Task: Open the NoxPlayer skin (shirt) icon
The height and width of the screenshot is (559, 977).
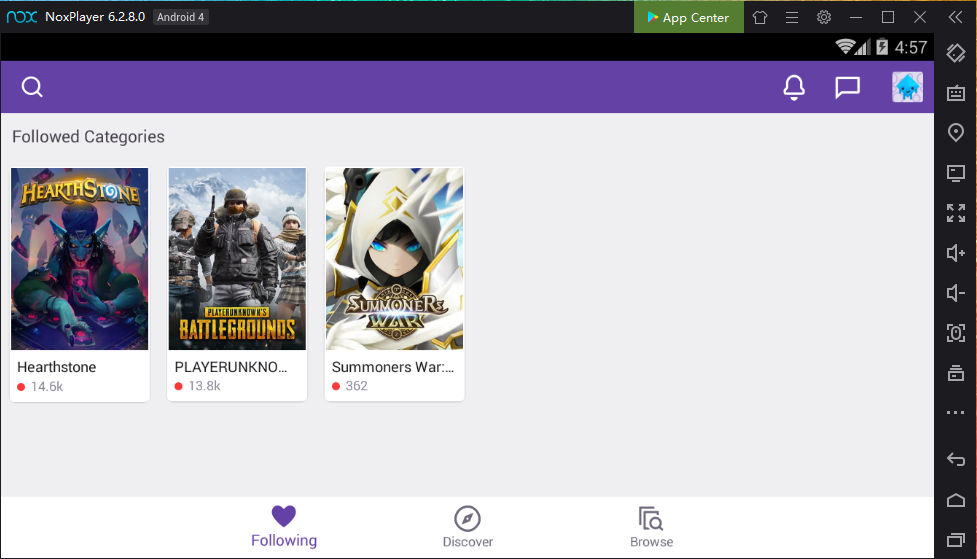Action: (x=760, y=17)
